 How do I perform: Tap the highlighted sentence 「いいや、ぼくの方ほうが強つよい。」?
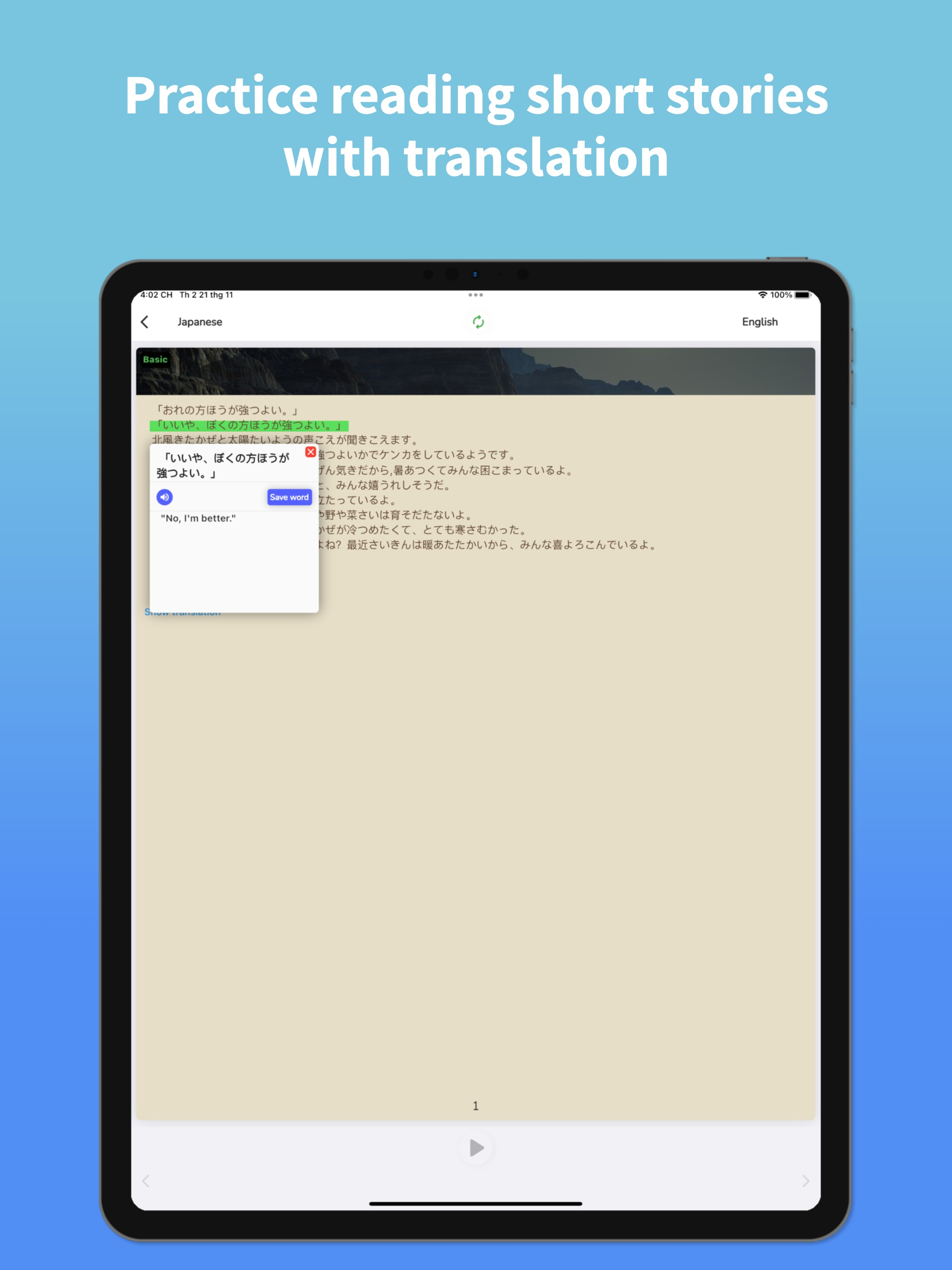(x=249, y=425)
